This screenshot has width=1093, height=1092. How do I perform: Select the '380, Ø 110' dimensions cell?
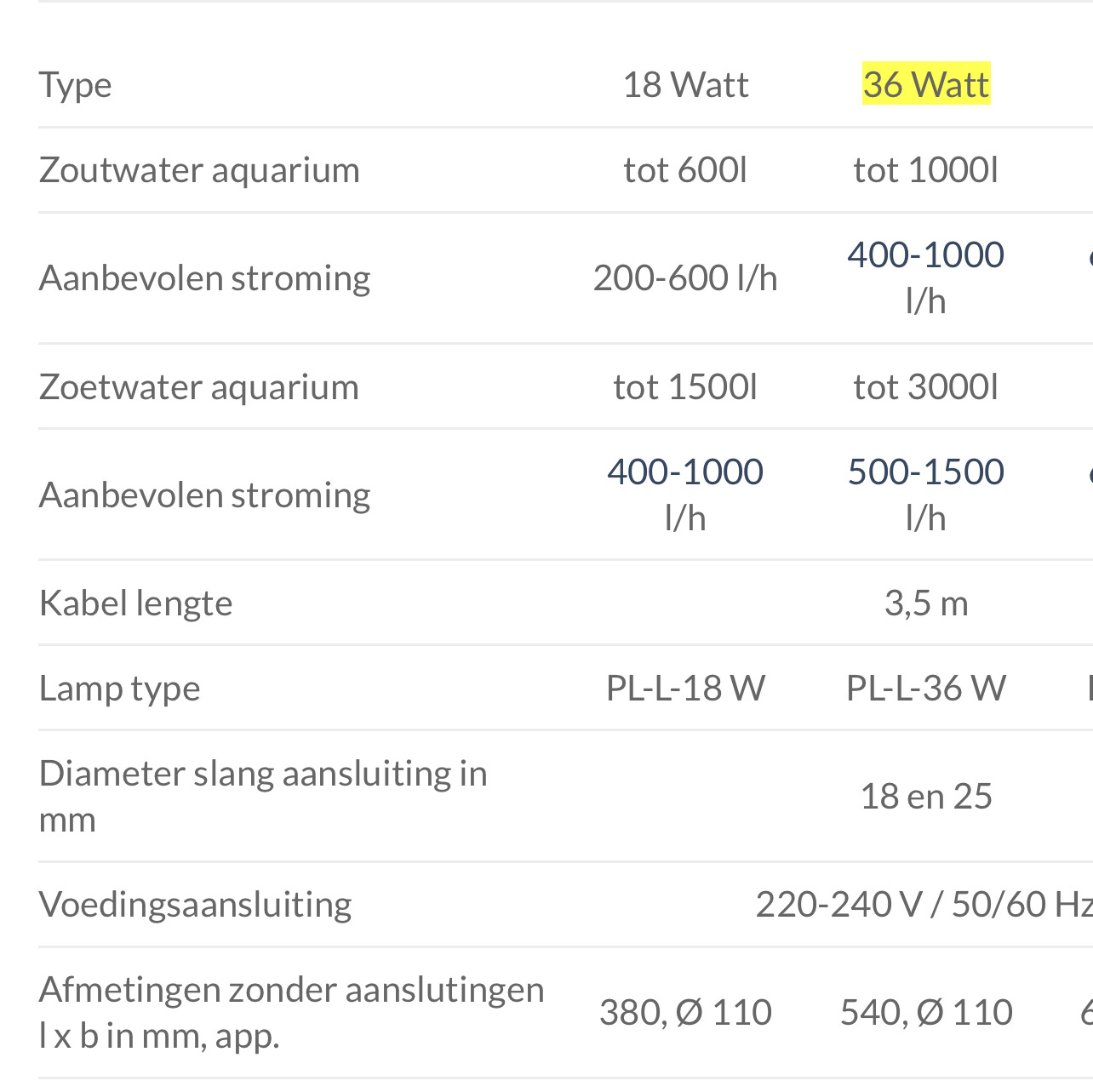coord(685,1012)
